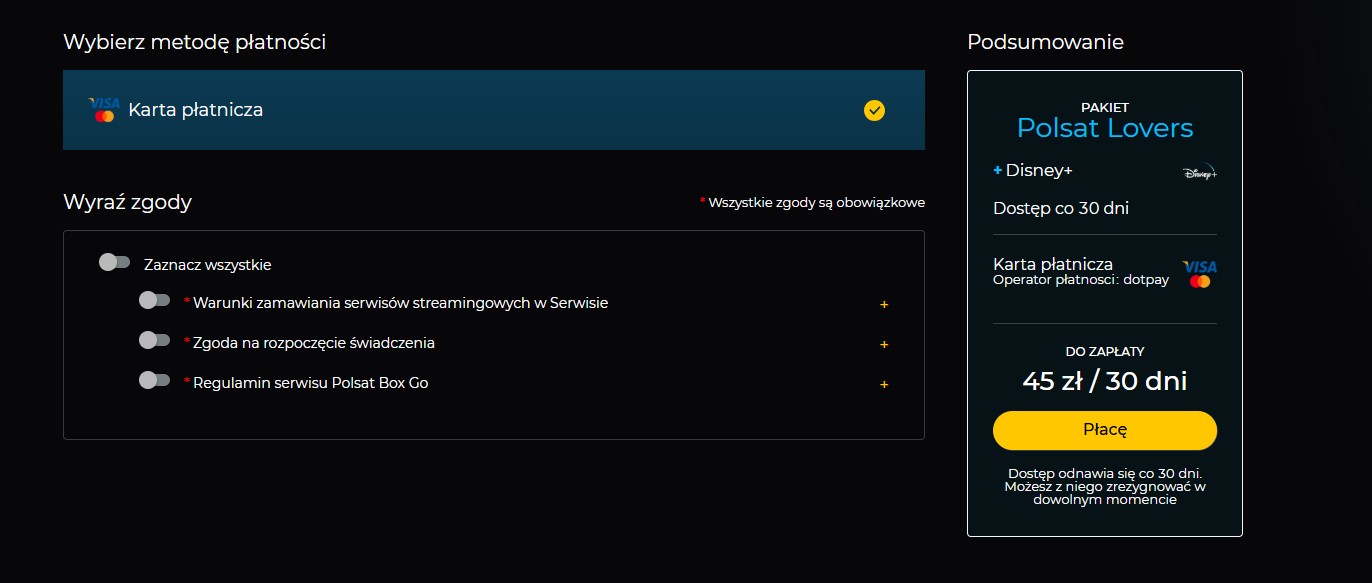The width and height of the screenshot is (1372, 583).
Task: Toggle Warunki zamawiania serwisów streamingowych consent
Action: click(x=155, y=302)
